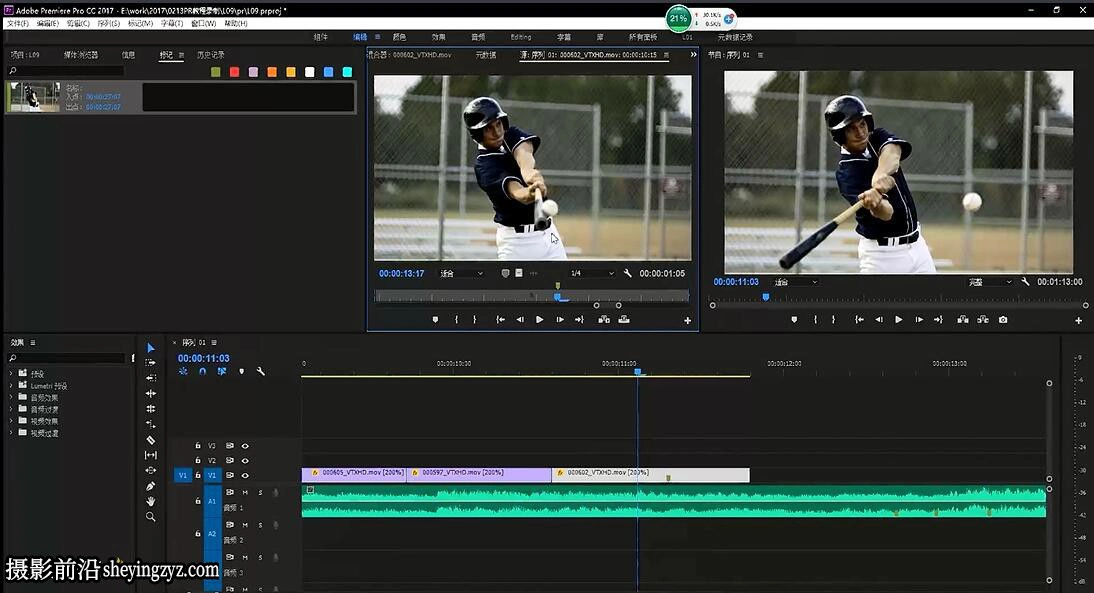Play the Program monitor sequence
The height and width of the screenshot is (593, 1094).
tap(899, 320)
